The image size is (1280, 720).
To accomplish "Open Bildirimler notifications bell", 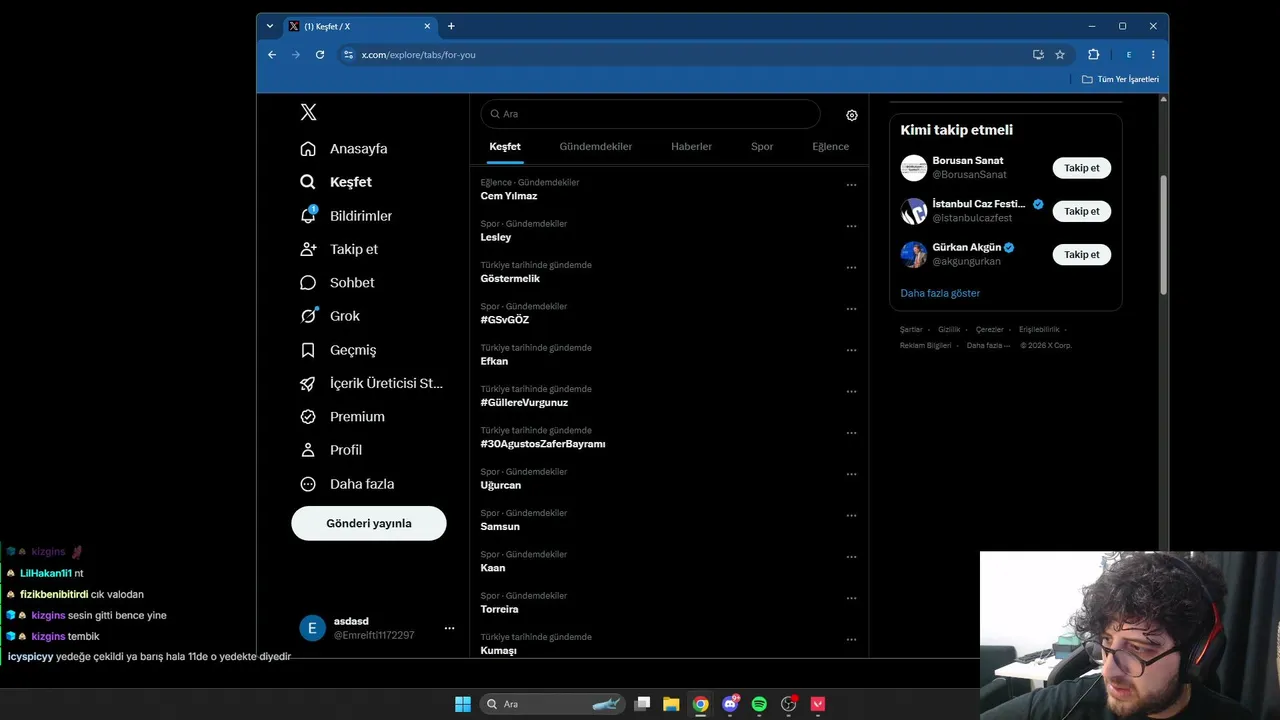I will (x=308, y=216).
